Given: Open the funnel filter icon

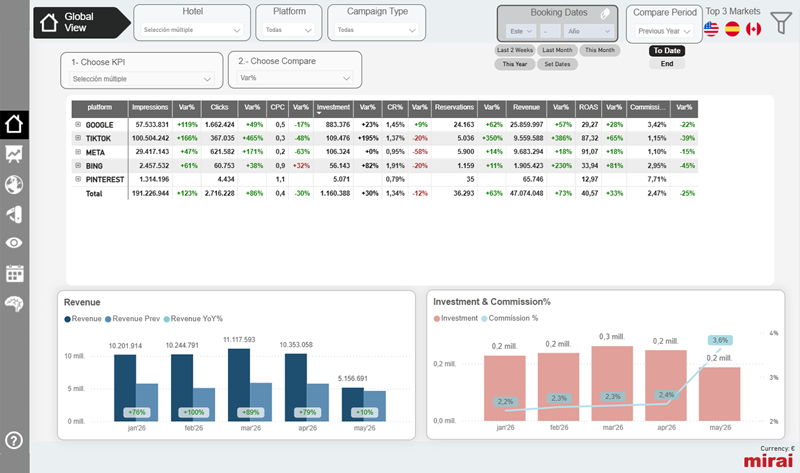Looking at the screenshot, I should click(781, 23).
